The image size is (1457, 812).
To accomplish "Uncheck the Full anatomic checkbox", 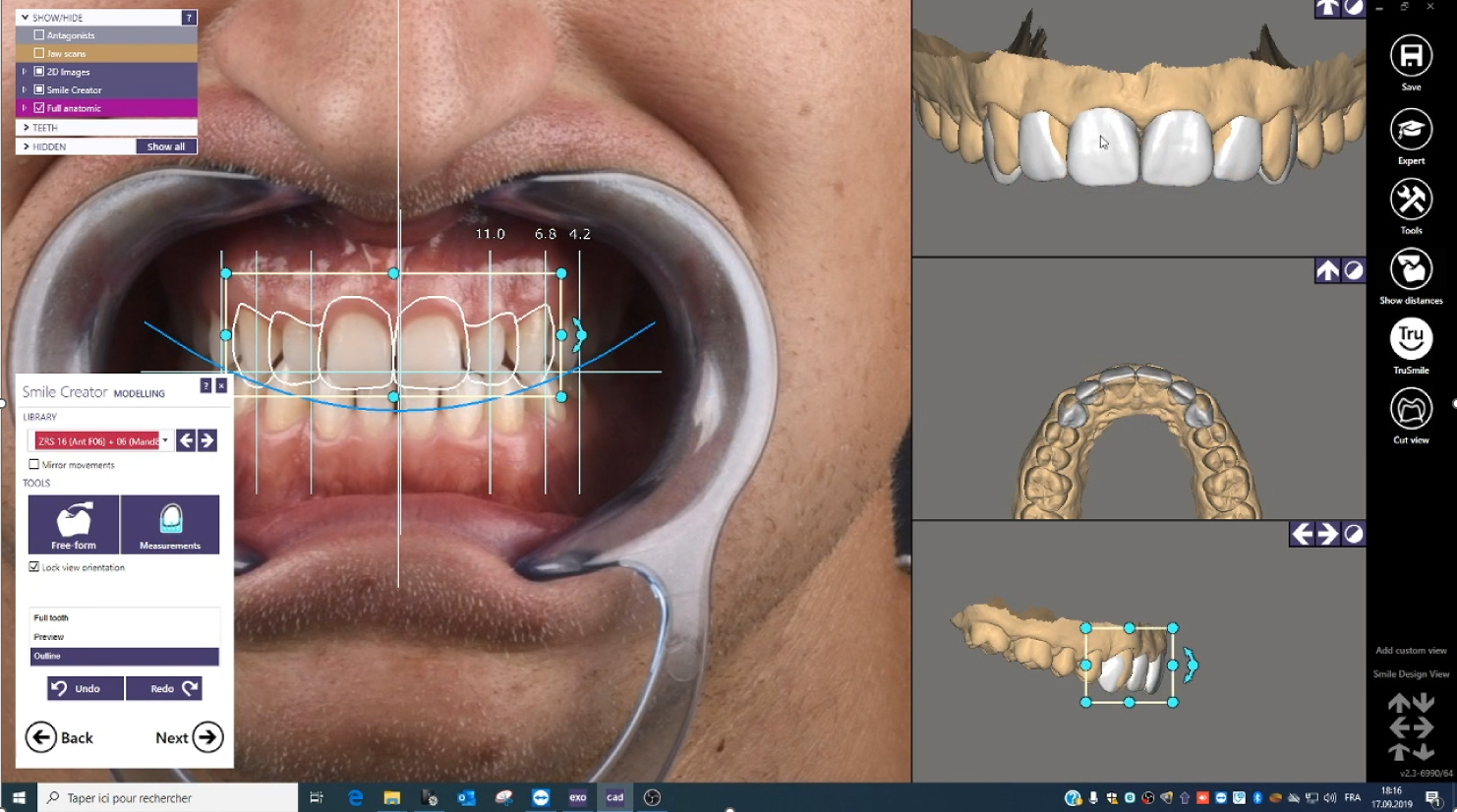I will [x=39, y=108].
